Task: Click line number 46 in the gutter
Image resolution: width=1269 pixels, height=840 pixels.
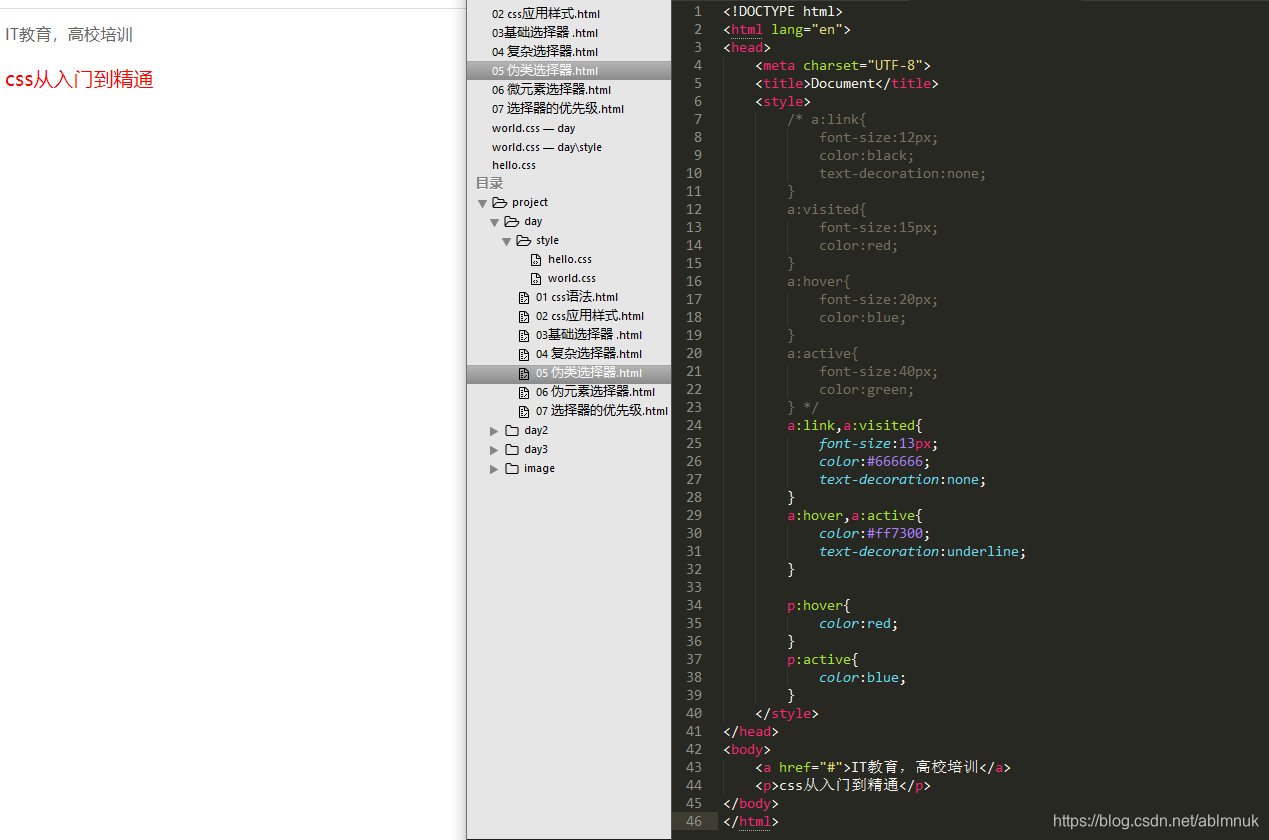Action: [x=694, y=821]
